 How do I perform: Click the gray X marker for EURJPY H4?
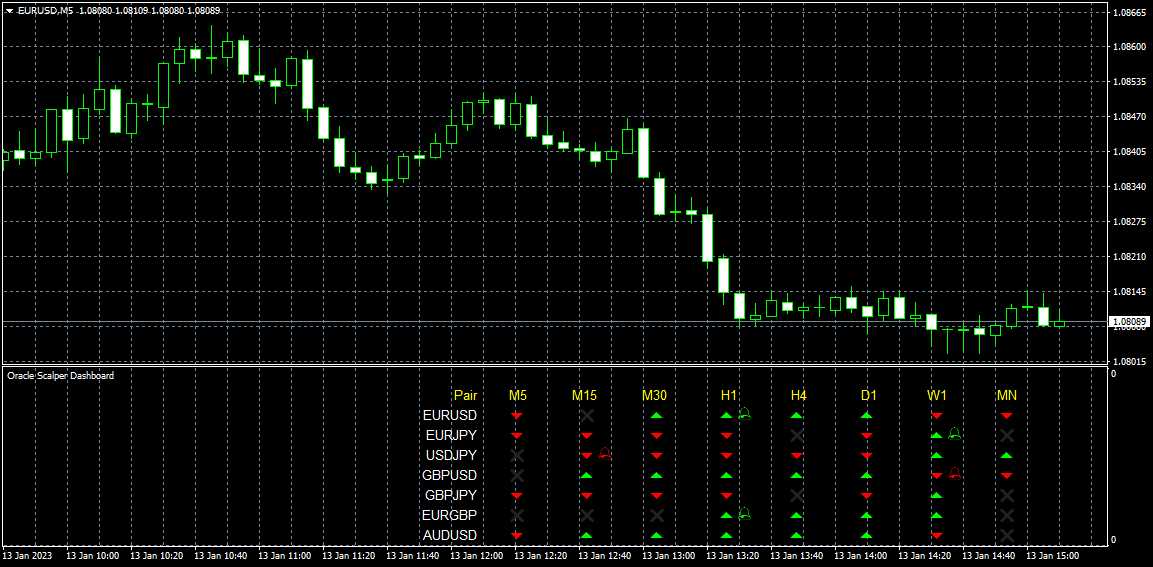click(796, 435)
